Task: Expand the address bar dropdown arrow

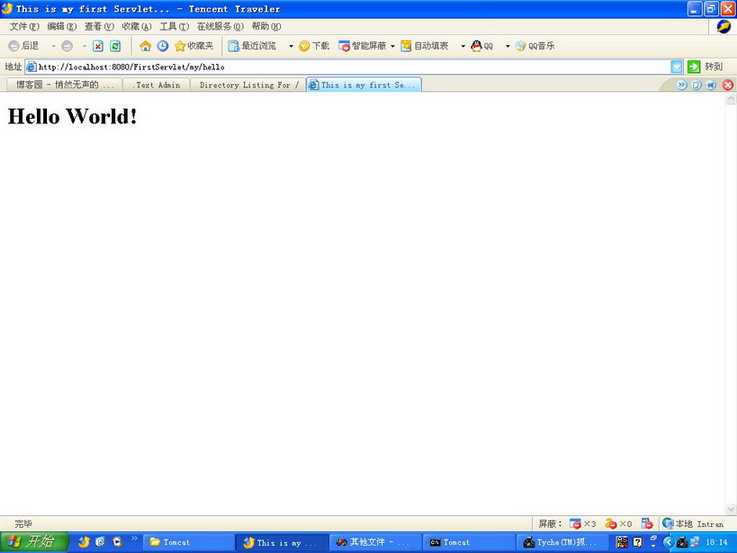Action: click(x=676, y=67)
